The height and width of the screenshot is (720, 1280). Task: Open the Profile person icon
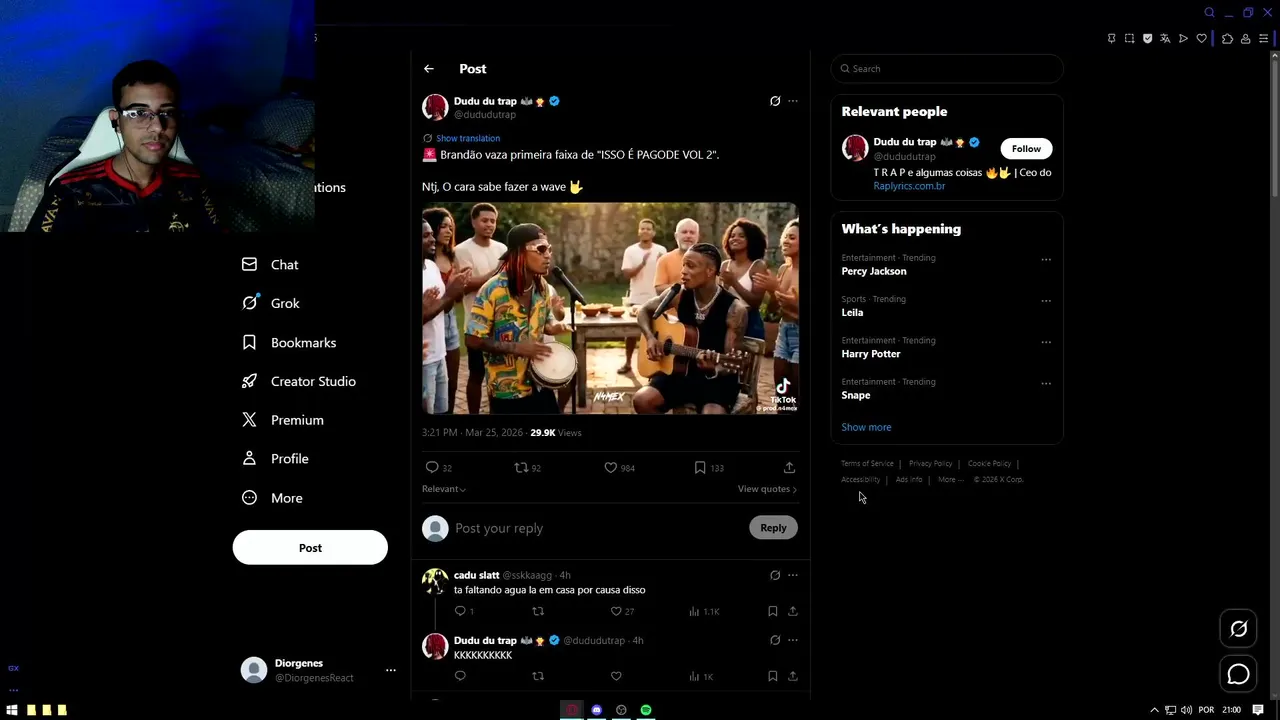pyautogui.click(x=249, y=458)
